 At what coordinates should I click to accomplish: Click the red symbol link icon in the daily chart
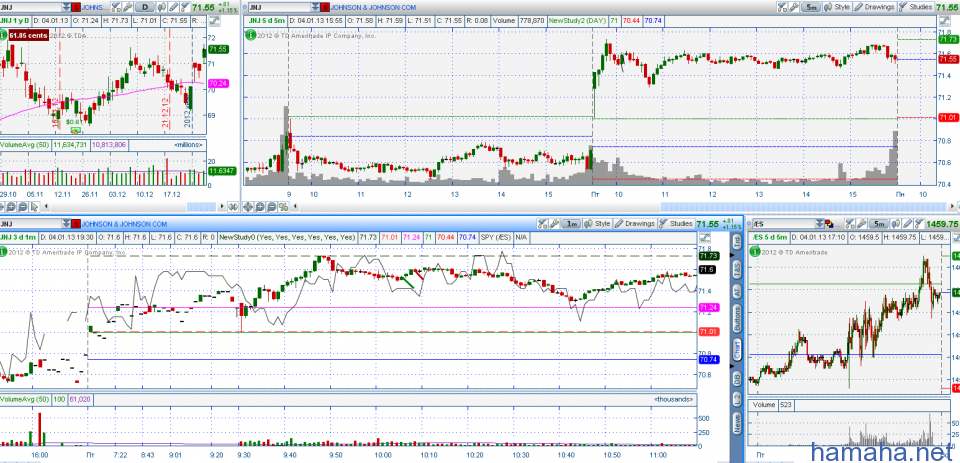click(76, 7)
